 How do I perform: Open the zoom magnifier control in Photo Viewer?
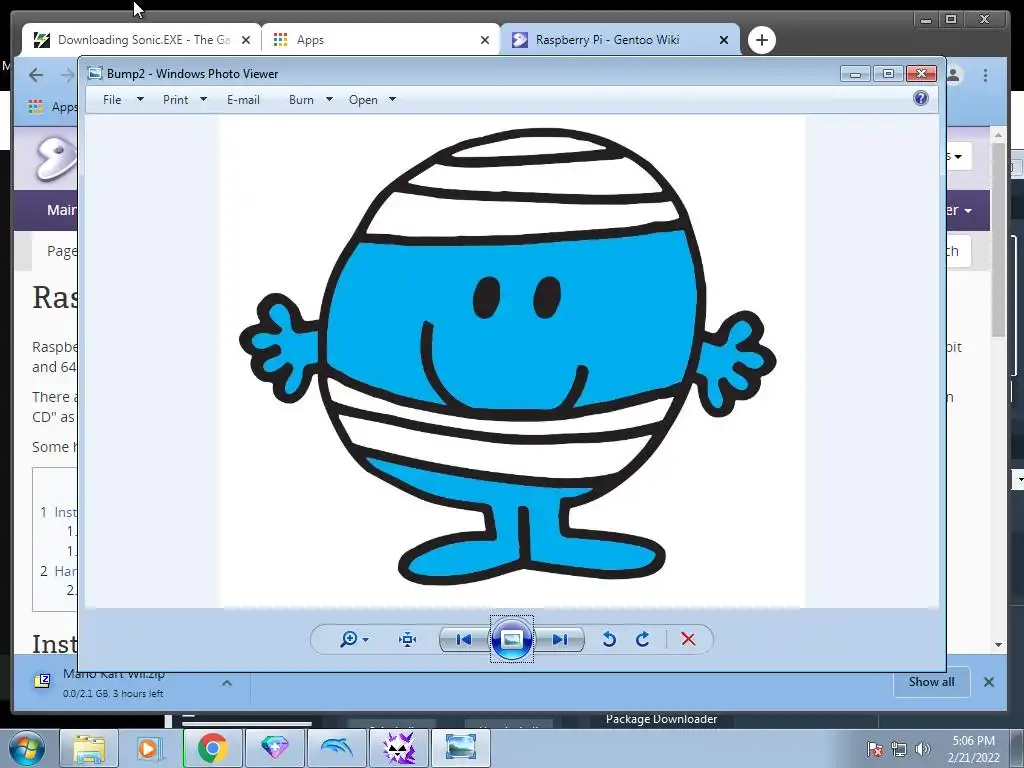point(349,639)
